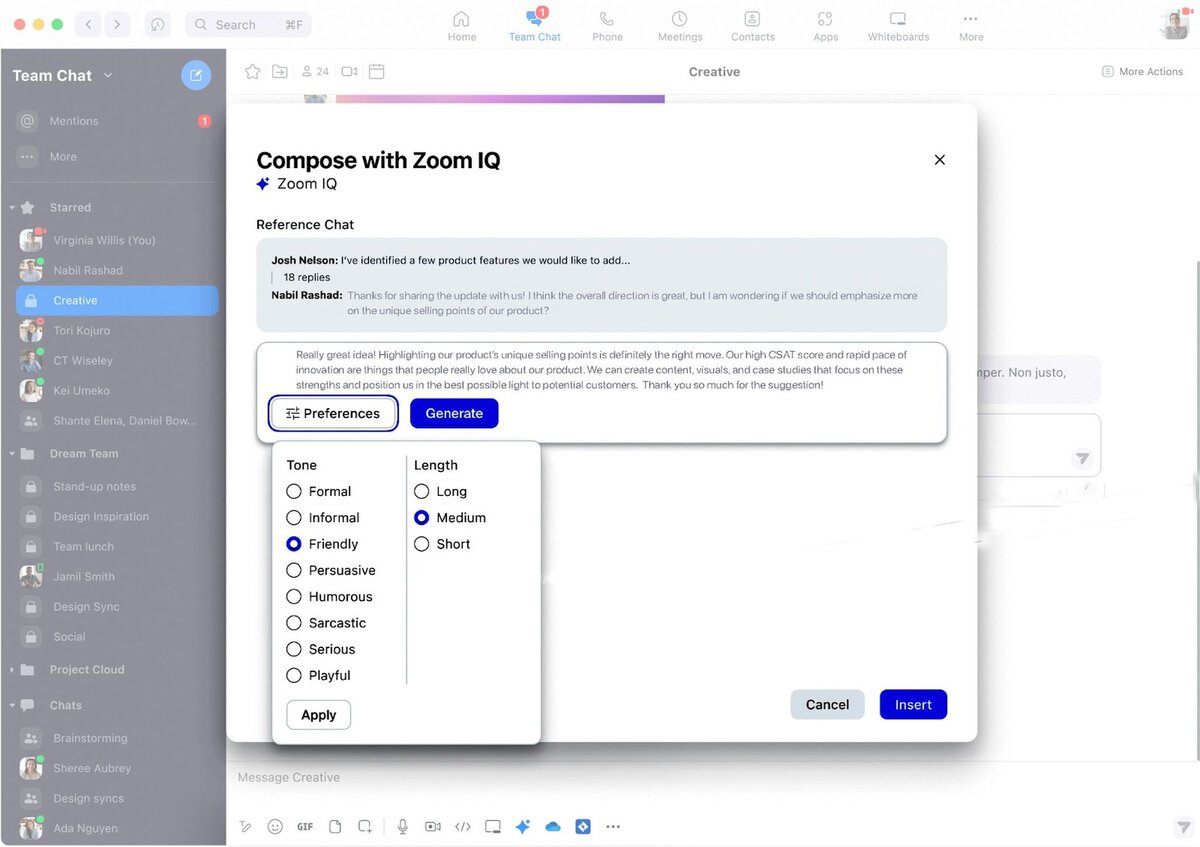Open the Whiteboards tab
Image resolution: width=1200 pixels, height=847 pixels.
pos(898,26)
